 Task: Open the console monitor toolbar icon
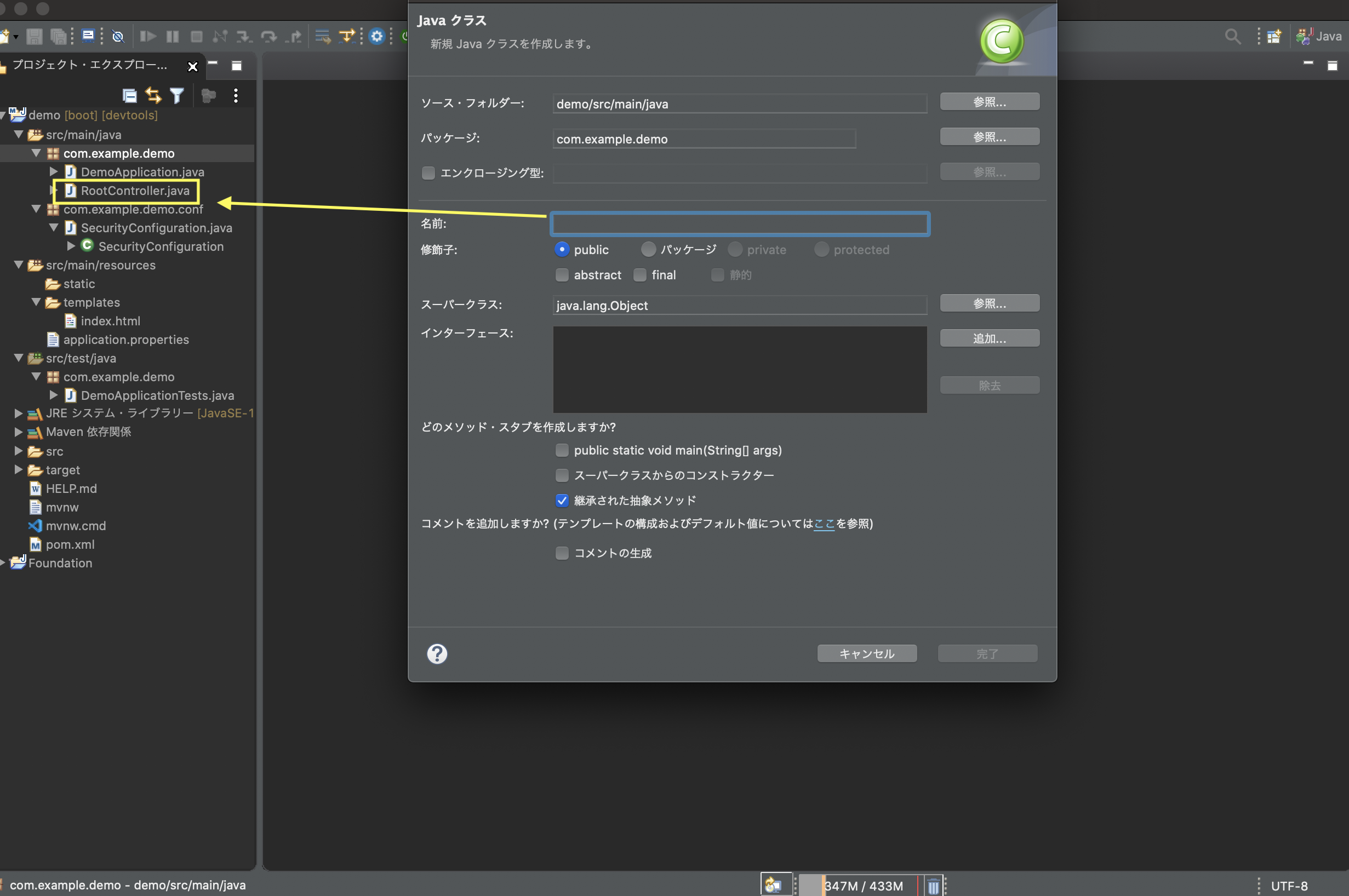(88, 36)
